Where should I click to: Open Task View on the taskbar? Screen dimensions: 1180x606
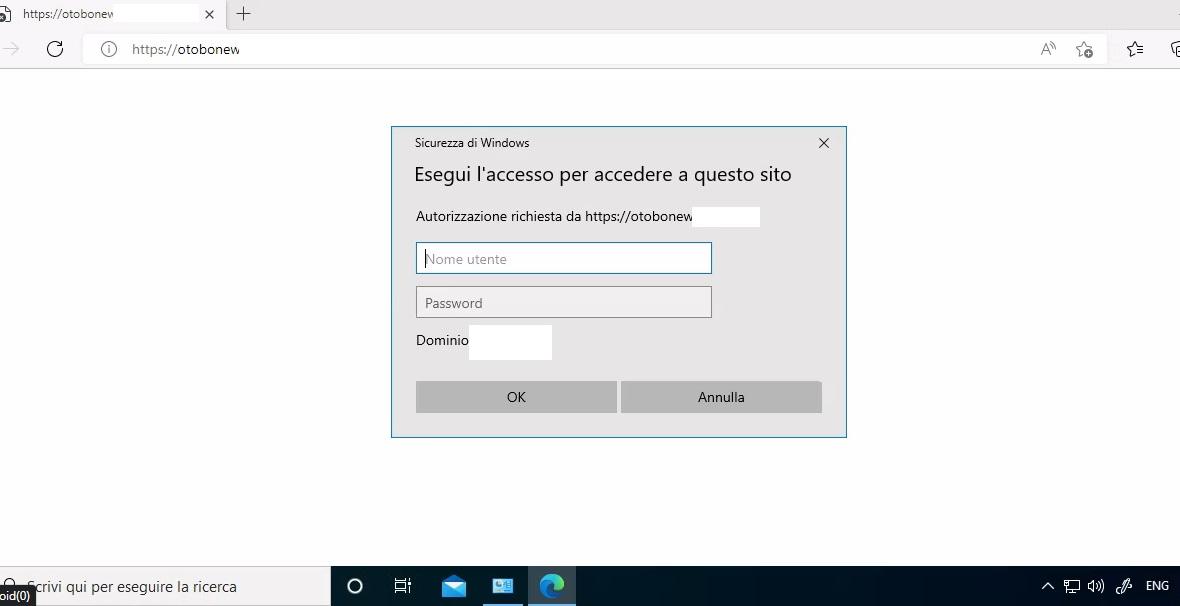click(x=403, y=586)
